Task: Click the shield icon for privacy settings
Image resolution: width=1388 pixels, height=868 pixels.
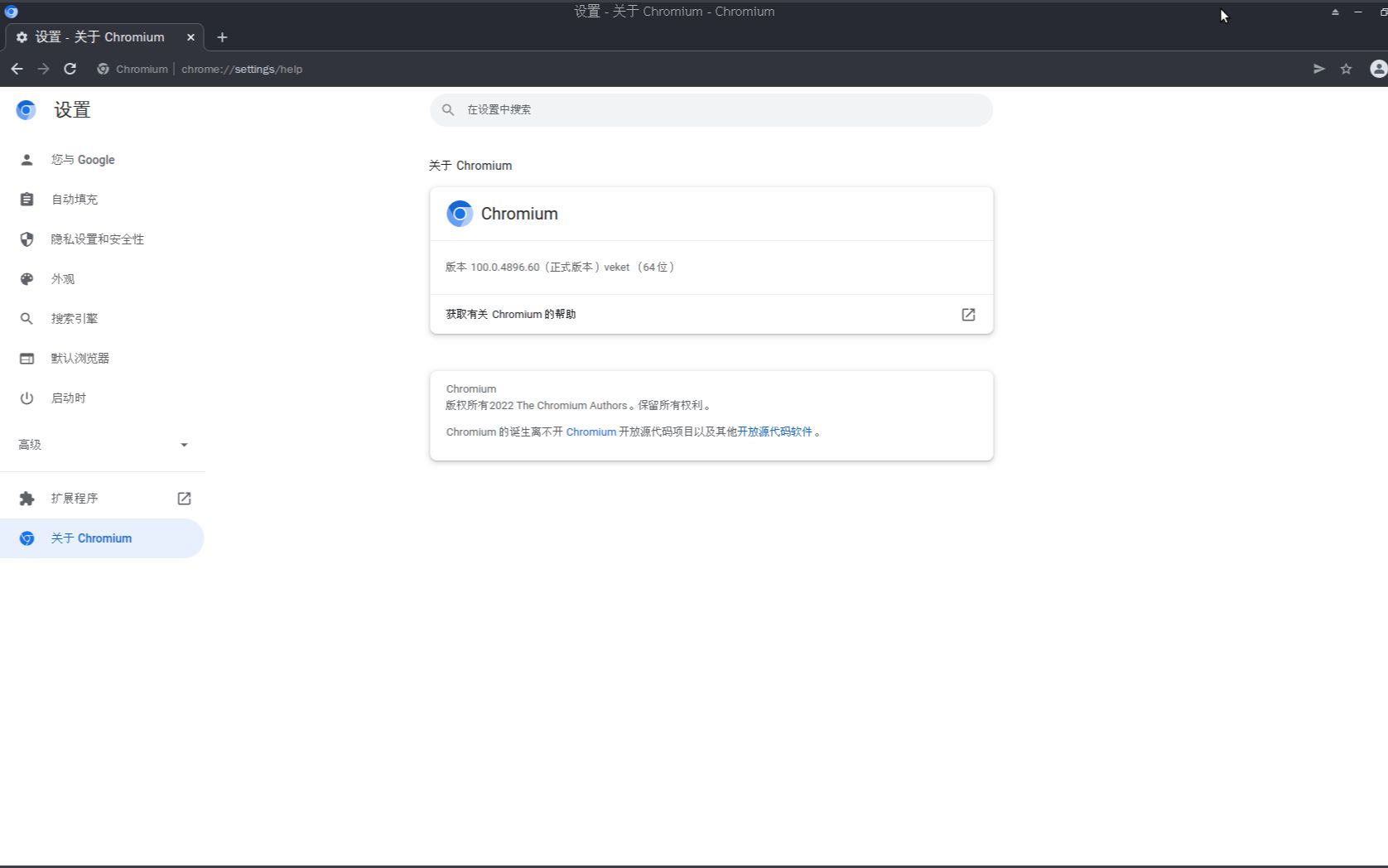Action: [x=27, y=239]
